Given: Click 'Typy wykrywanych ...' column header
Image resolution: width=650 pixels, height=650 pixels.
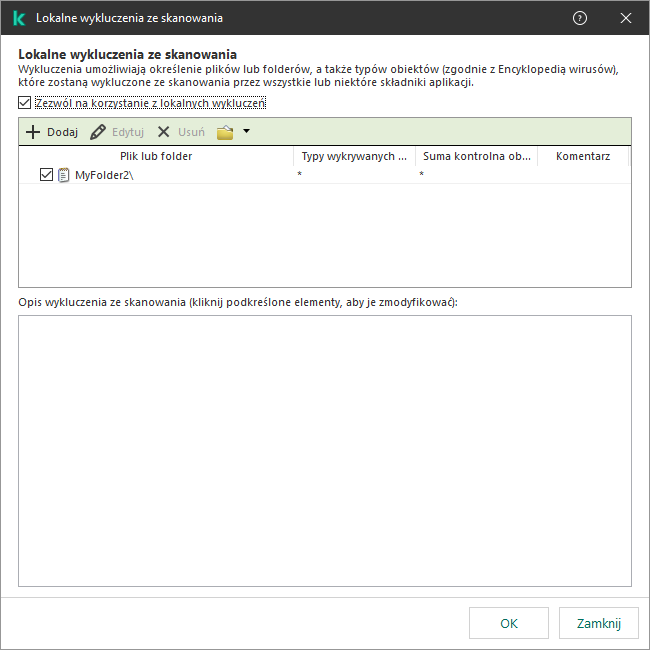Looking at the screenshot, I should tap(354, 156).
